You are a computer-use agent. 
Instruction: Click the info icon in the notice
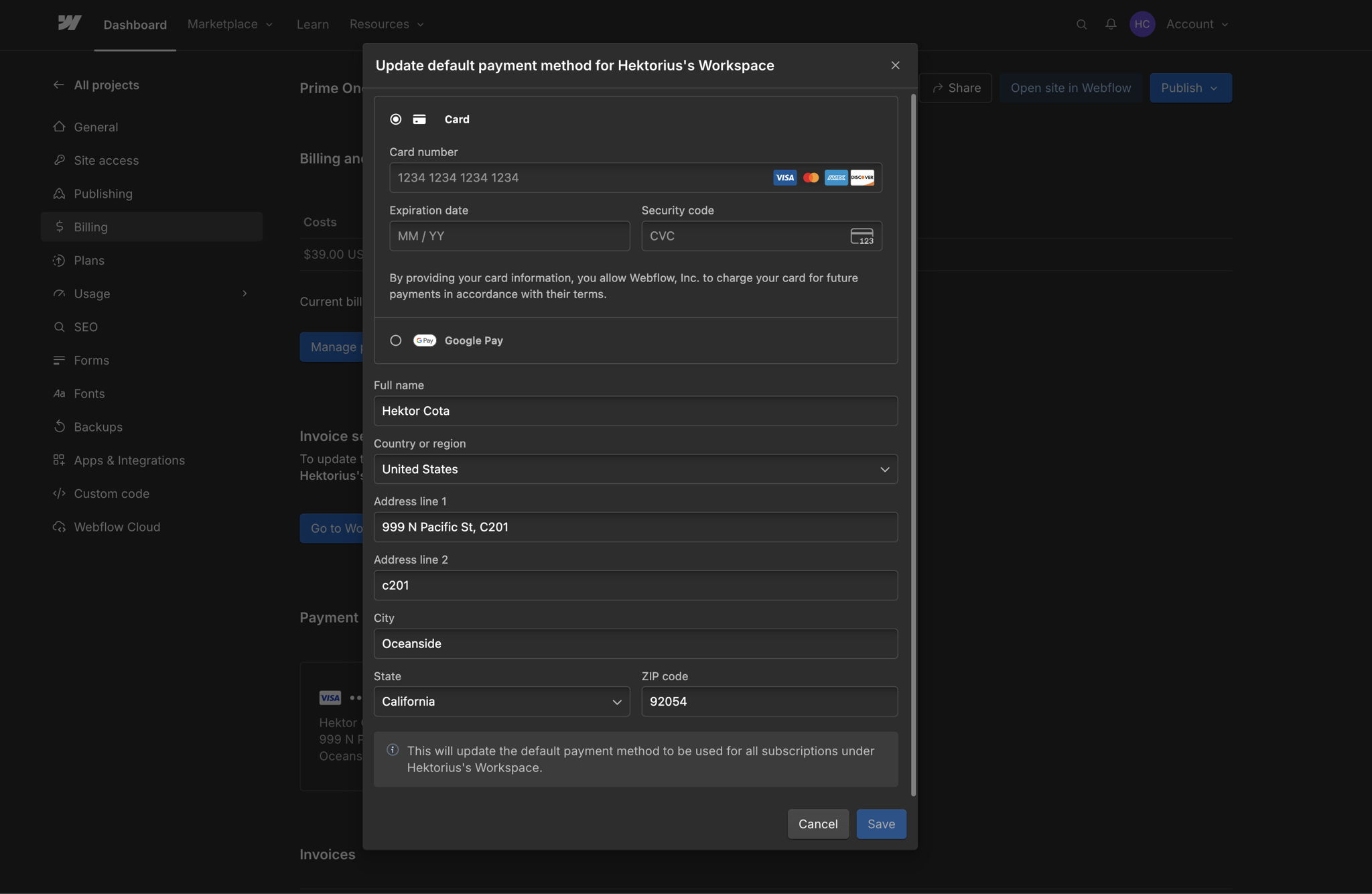(x=393, y=750)
